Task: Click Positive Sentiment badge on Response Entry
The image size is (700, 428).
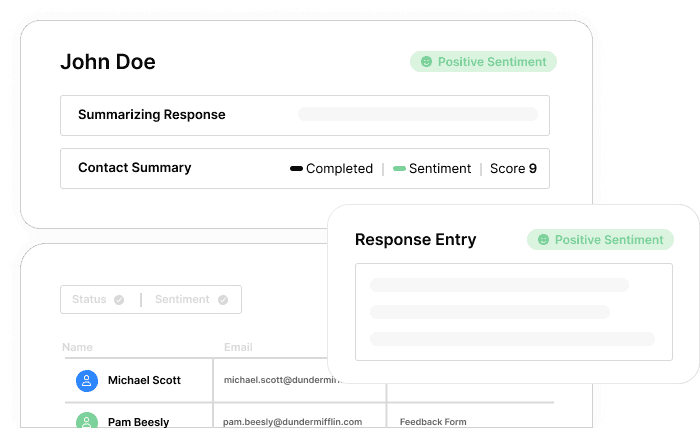Action: [x=600, y=240]
